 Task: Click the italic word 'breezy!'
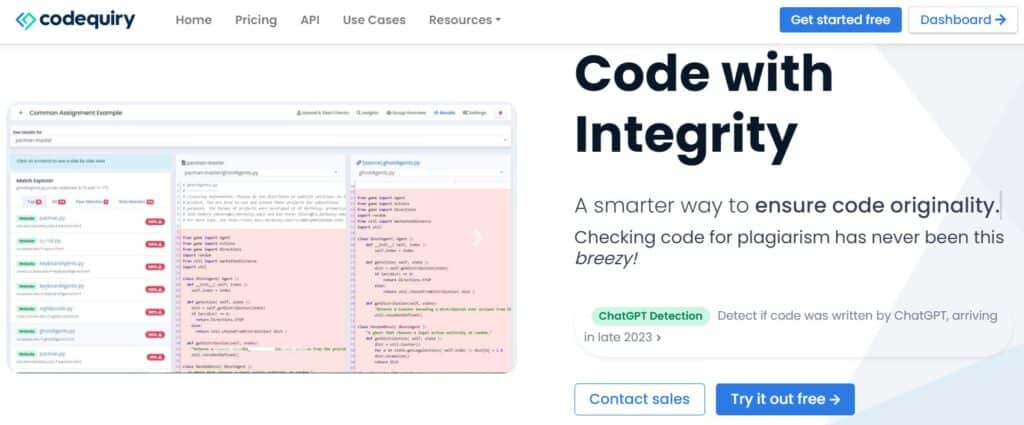pos(605,259)
